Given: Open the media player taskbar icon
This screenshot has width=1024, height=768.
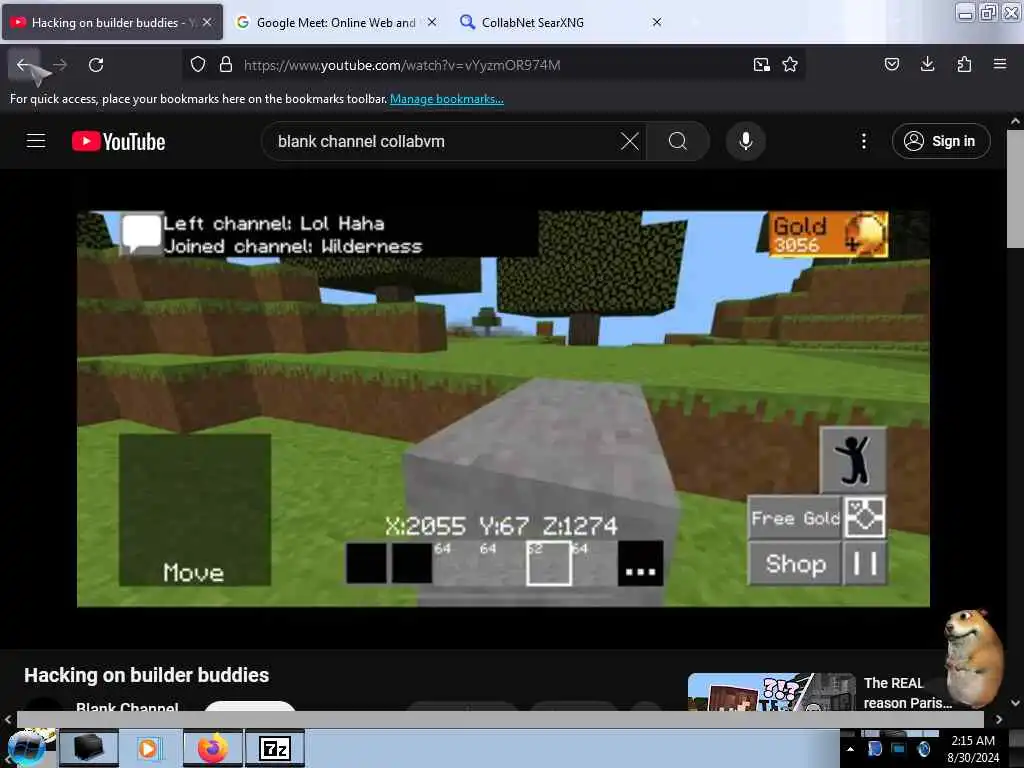Looking at the screenshot, I should [x=150, y=748].
